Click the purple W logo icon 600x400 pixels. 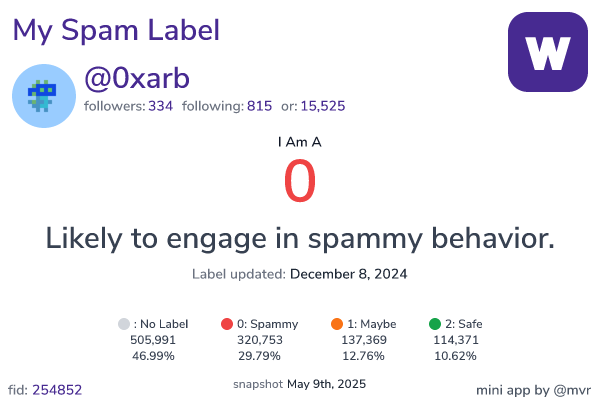(548, 52)
